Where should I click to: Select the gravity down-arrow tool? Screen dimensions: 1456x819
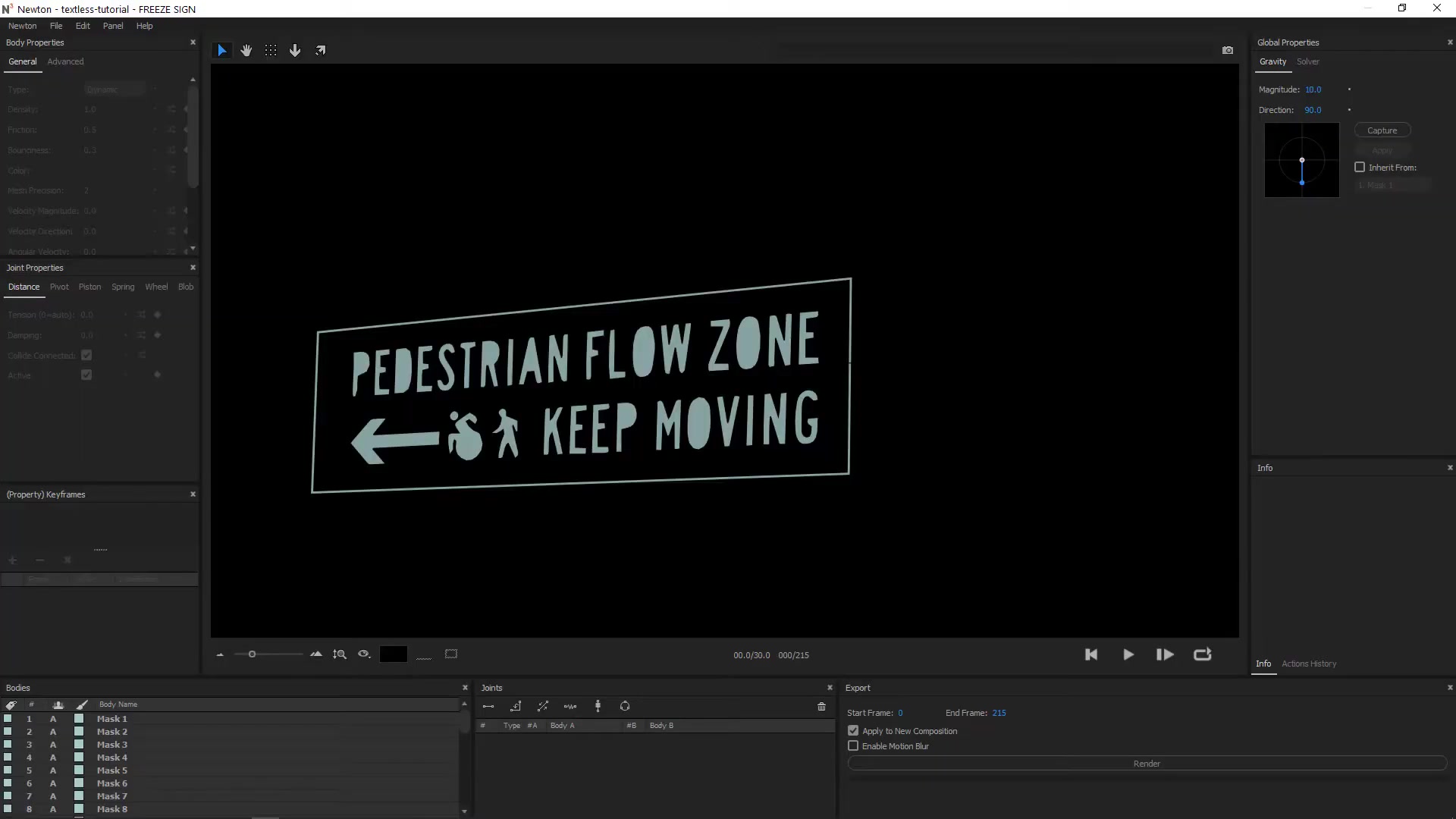tap(295, 50)
